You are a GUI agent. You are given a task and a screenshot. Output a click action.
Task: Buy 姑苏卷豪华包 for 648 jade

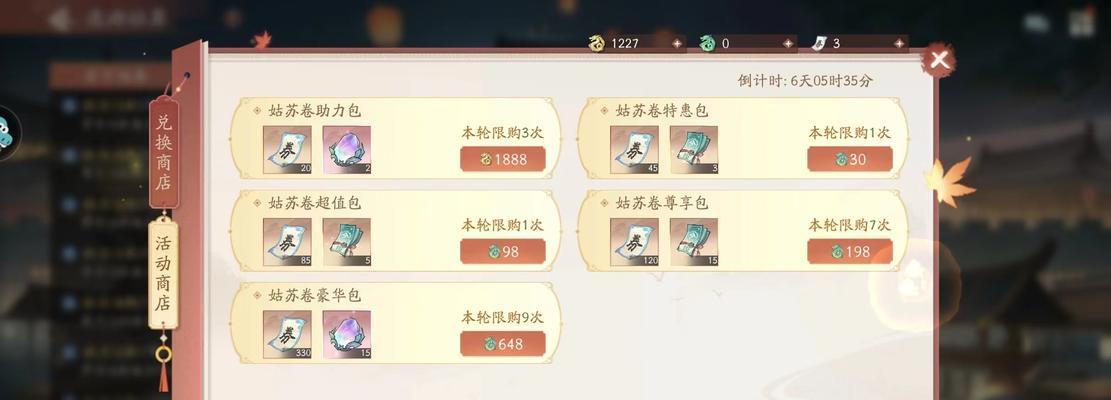(x=502, y=344)
